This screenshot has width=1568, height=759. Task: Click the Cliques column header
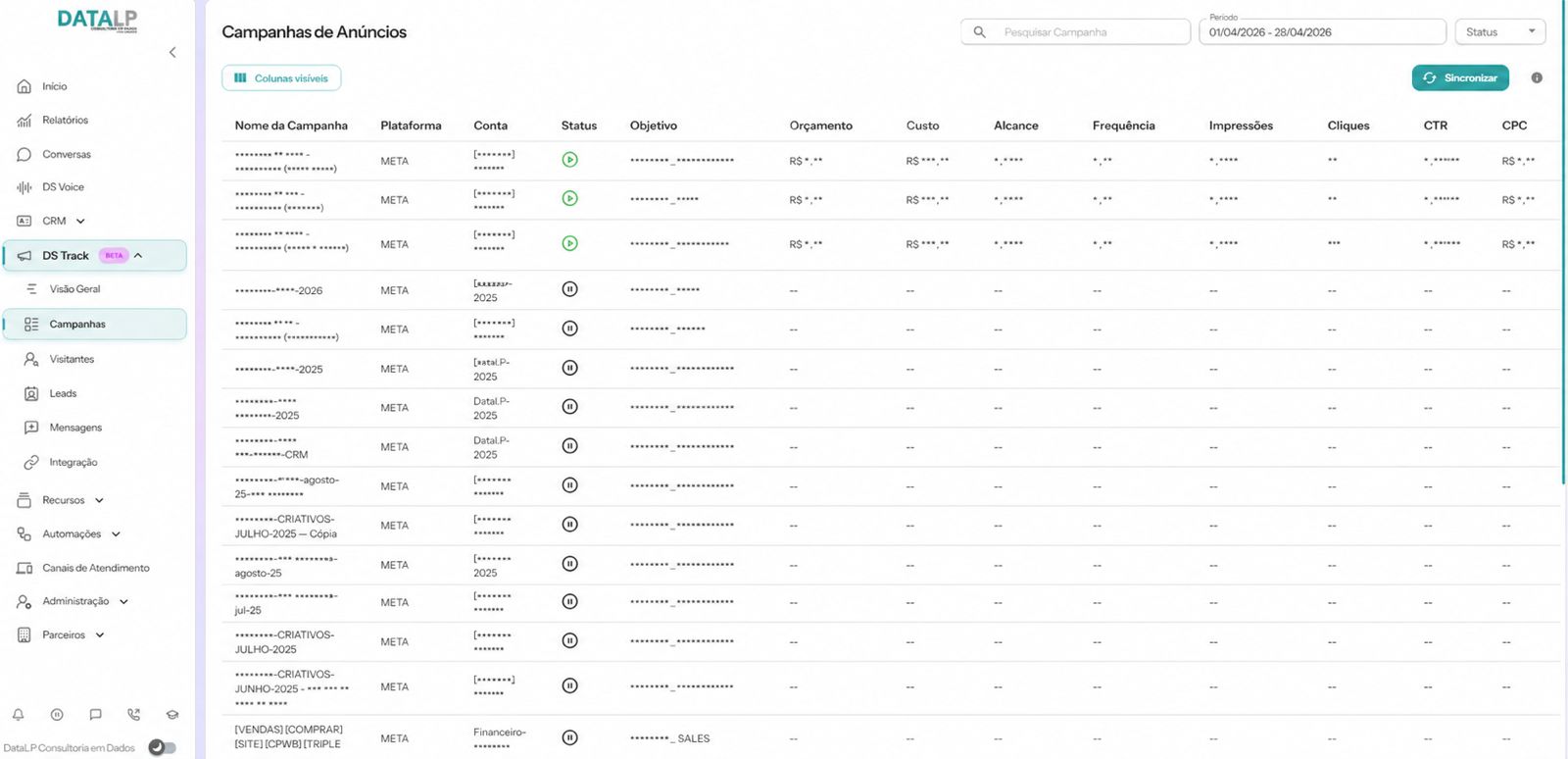1348,126
